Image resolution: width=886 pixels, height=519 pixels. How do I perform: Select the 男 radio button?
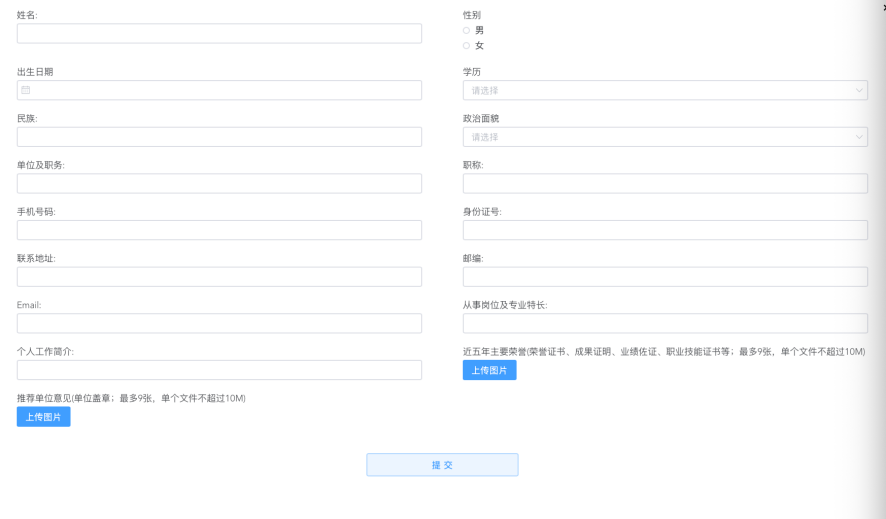coord(466,30)
